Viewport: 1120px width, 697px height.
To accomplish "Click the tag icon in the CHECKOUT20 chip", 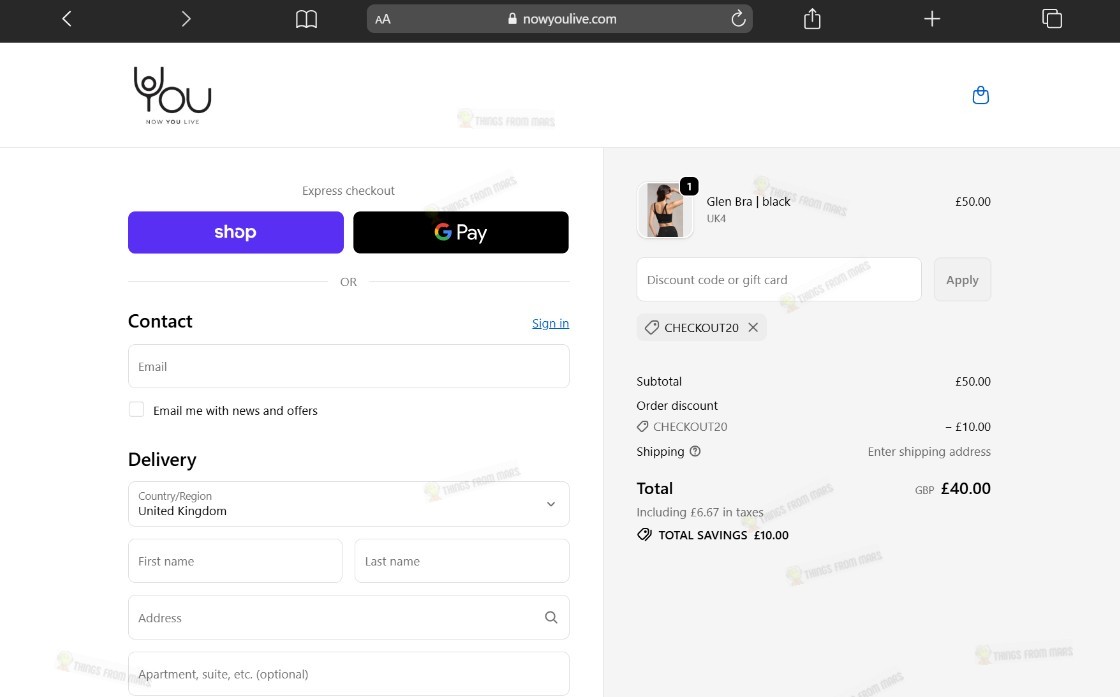I will (651, 327).
